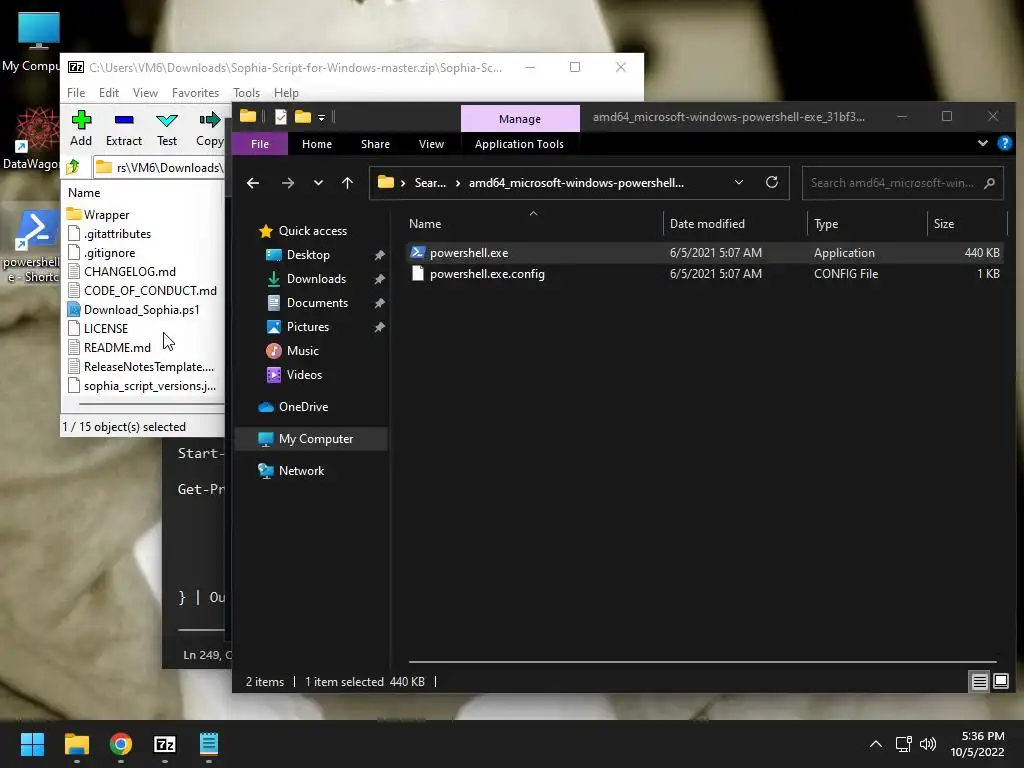Expand the Explorer ribbon chevron
This screenshot has width=1024, height=768.
tap(982, 143)
